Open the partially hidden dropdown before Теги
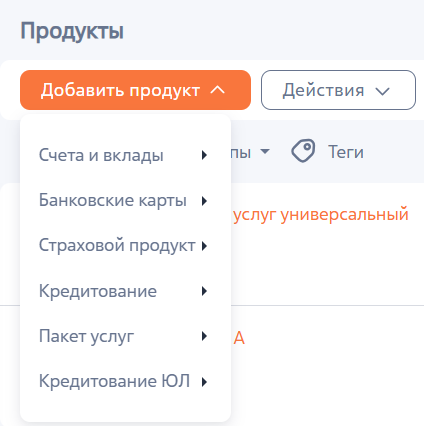This screenshot has width=424, height=426. tap(250, 152)
